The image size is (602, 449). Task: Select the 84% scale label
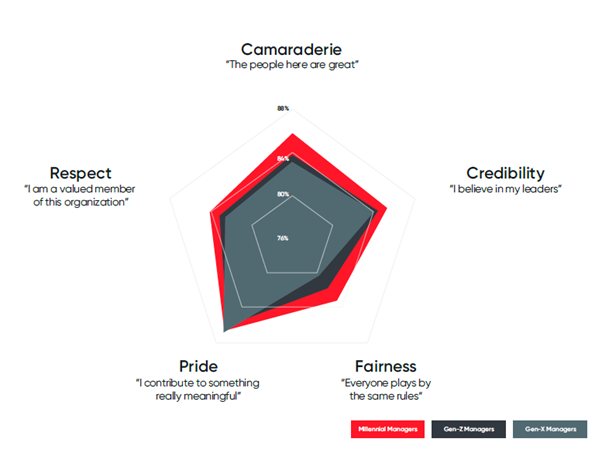pos(283,159)
